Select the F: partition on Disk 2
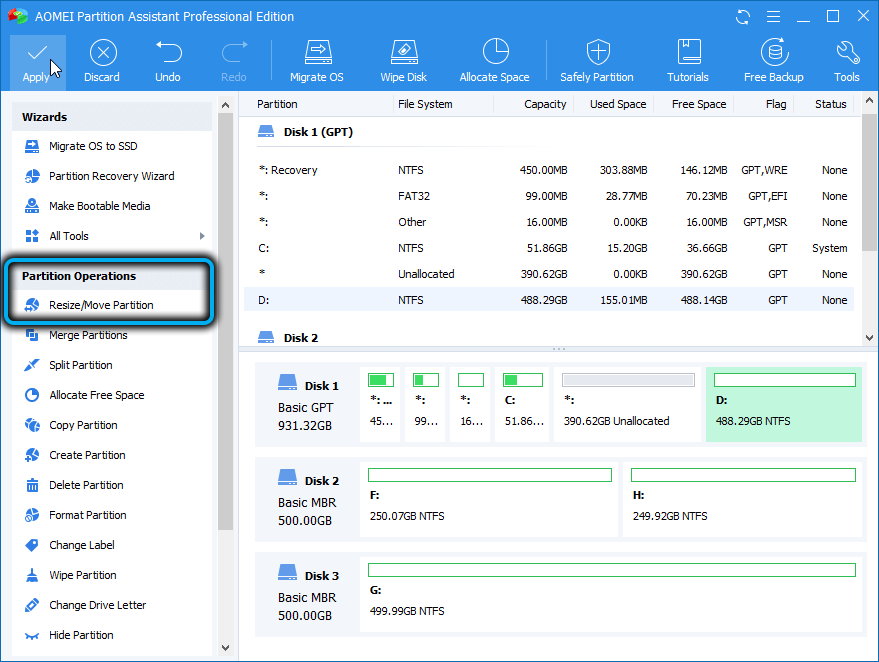 pyautogui.click(x=489, y=500)
